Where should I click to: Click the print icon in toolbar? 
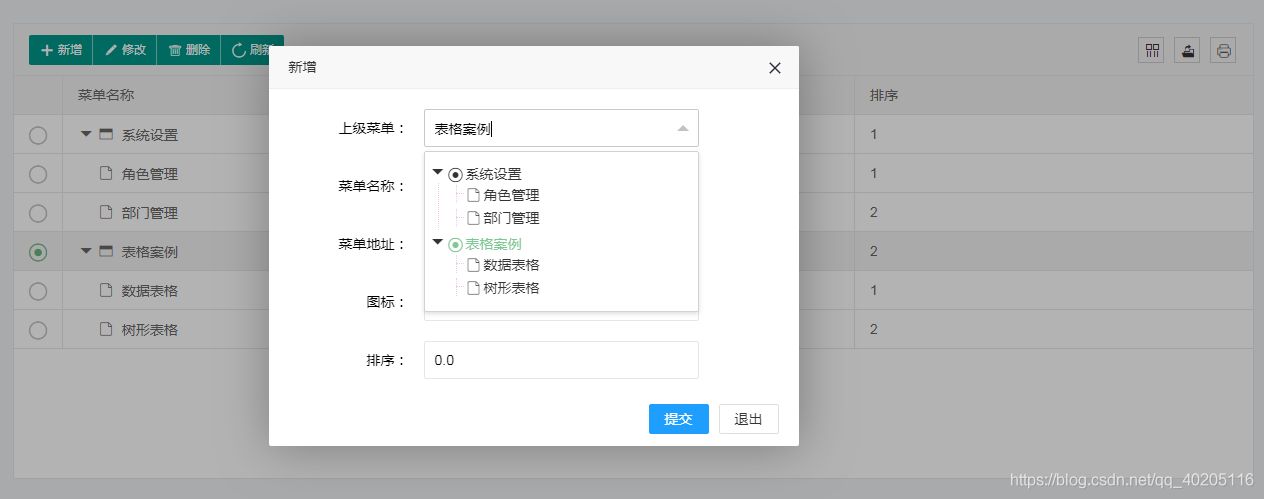(x=1223, y=50)
